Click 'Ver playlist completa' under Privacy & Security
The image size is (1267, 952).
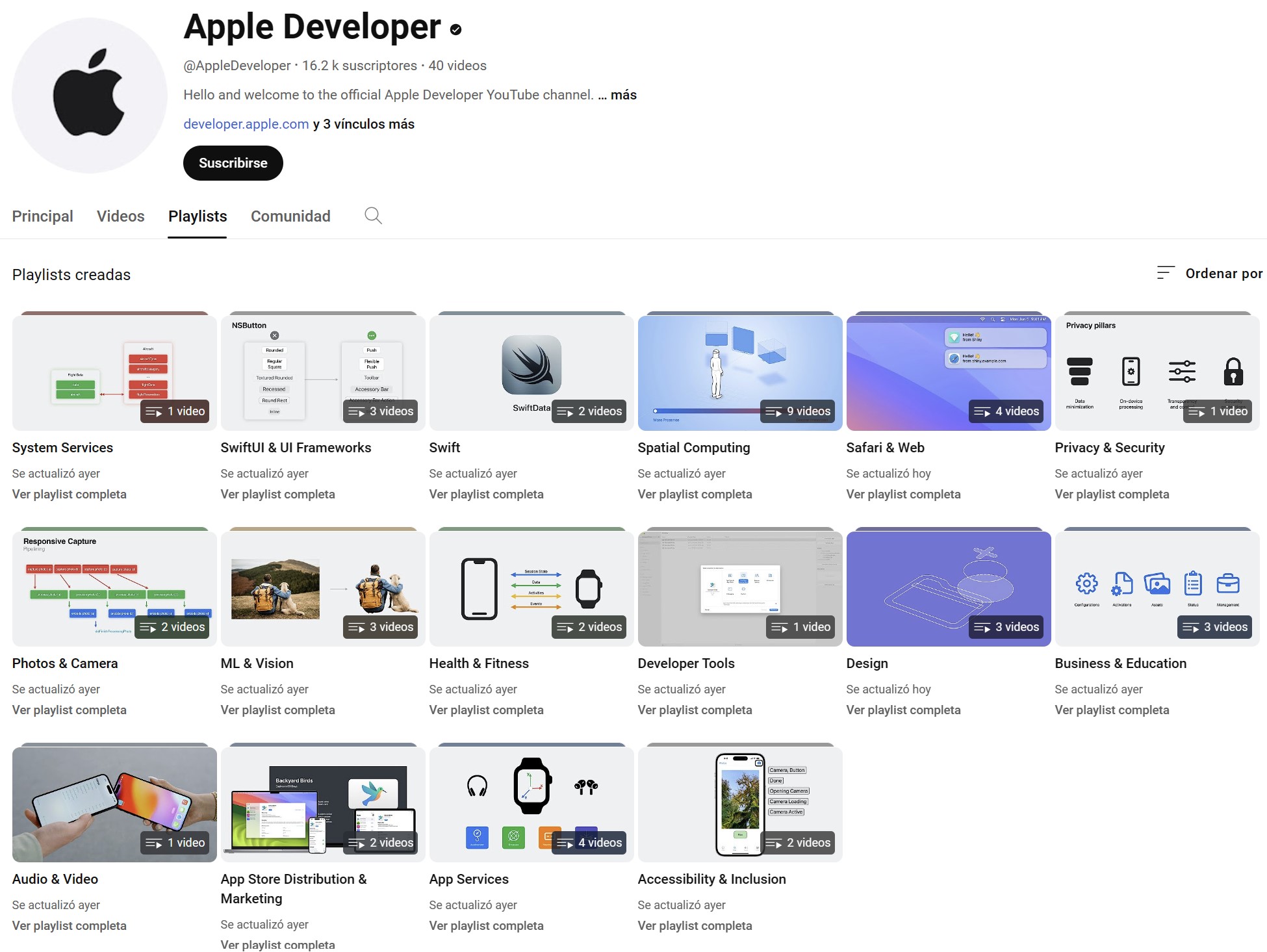1112,495
